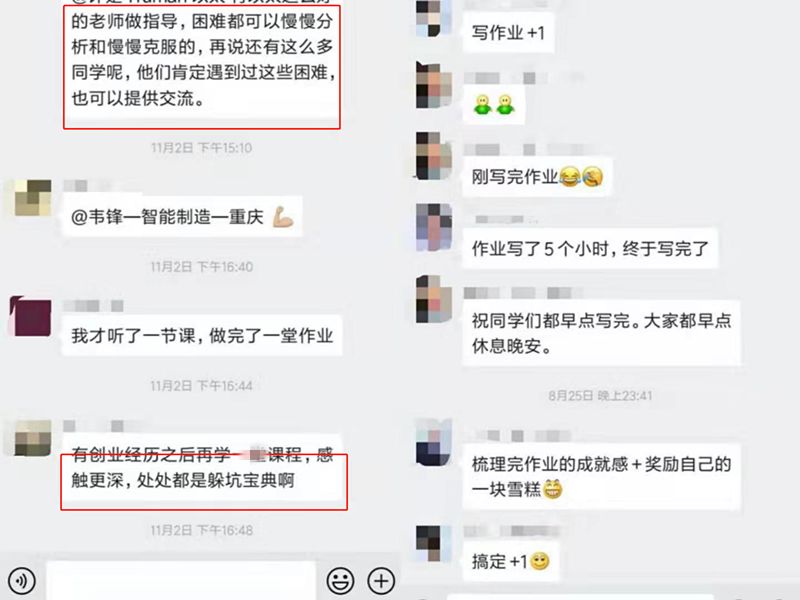The image size is (800, 600).
Task: Select 作业写了5个小时 message bubble
Action: [x=590, y=249]
